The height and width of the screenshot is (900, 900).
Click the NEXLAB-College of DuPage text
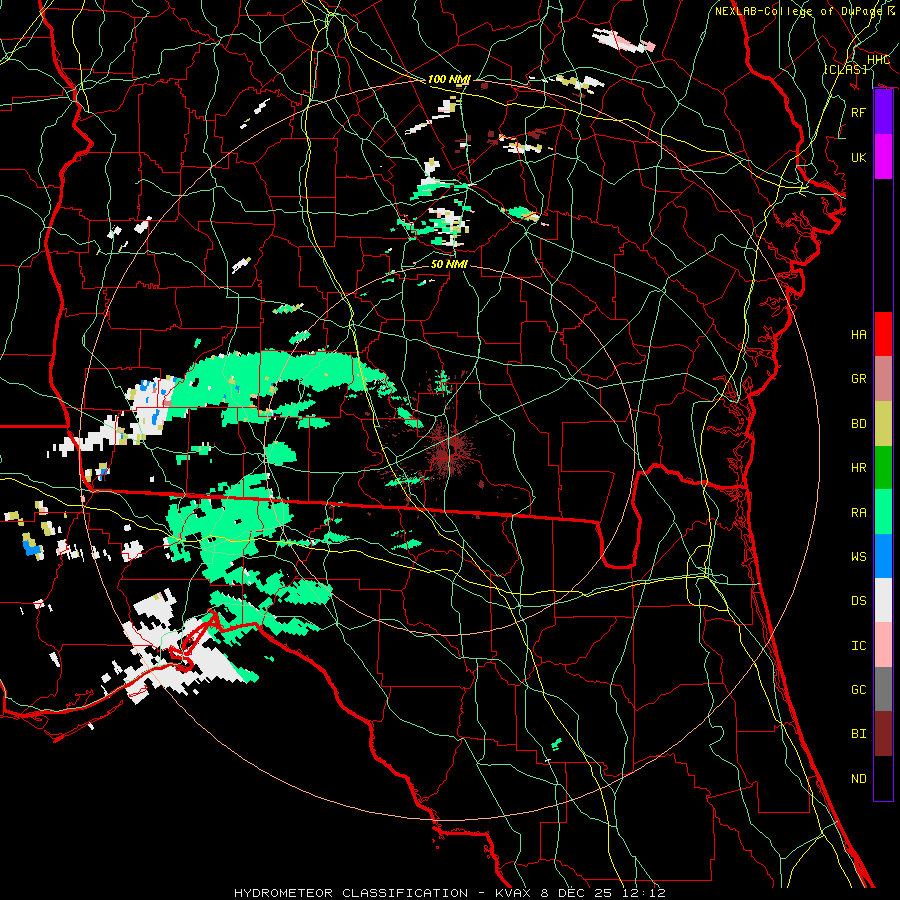[798, 11]
